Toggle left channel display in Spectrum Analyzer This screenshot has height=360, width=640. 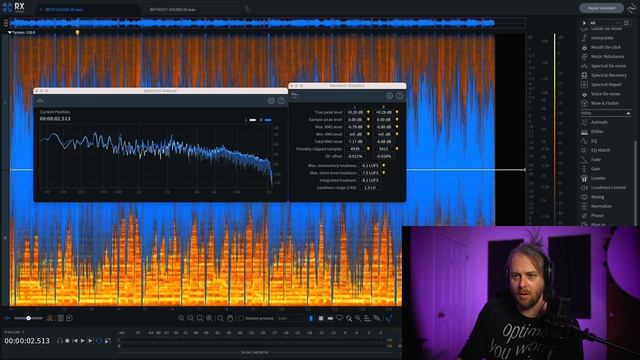253,120
